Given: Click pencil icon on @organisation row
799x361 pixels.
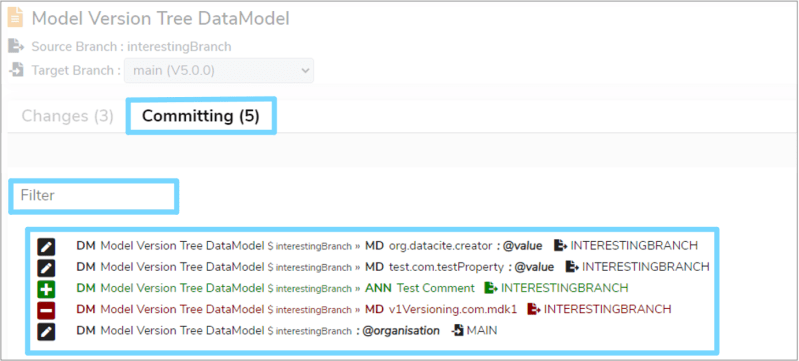Looking at the screenshot, I should click(46, 332).
